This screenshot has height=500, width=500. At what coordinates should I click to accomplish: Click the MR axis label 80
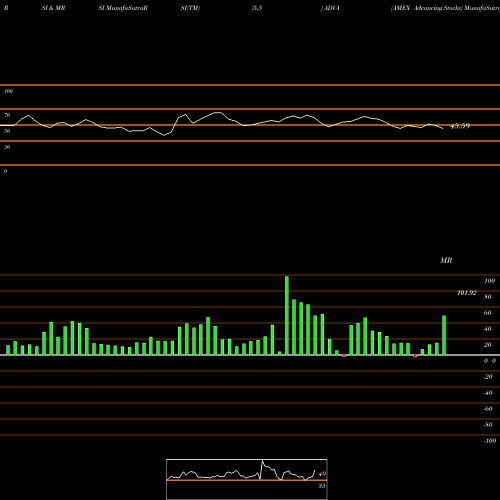click(488, 297)
